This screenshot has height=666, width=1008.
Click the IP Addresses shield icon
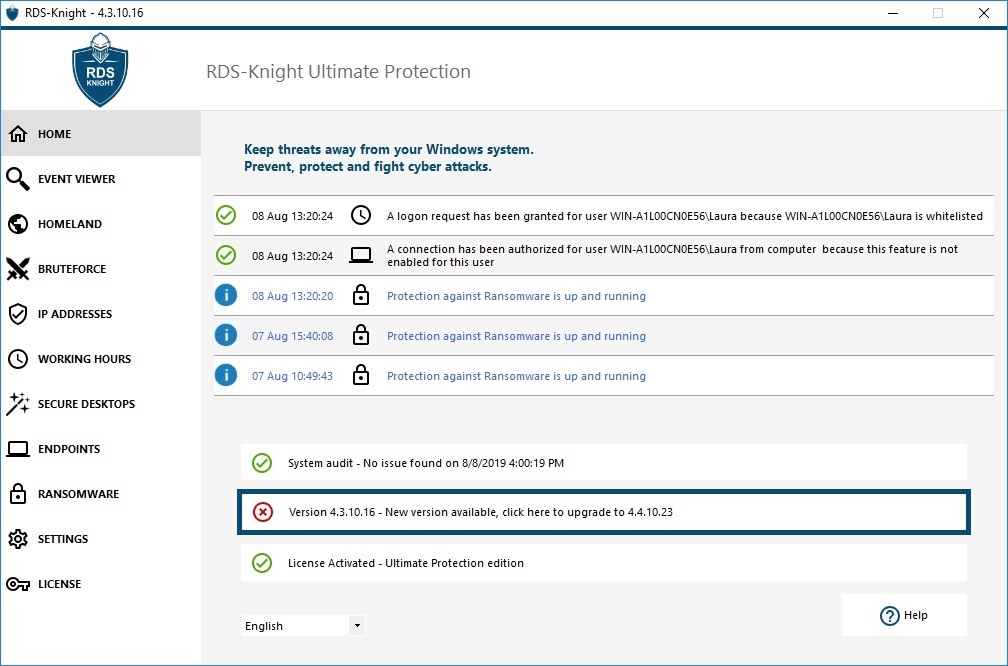[x=18, y=314]
